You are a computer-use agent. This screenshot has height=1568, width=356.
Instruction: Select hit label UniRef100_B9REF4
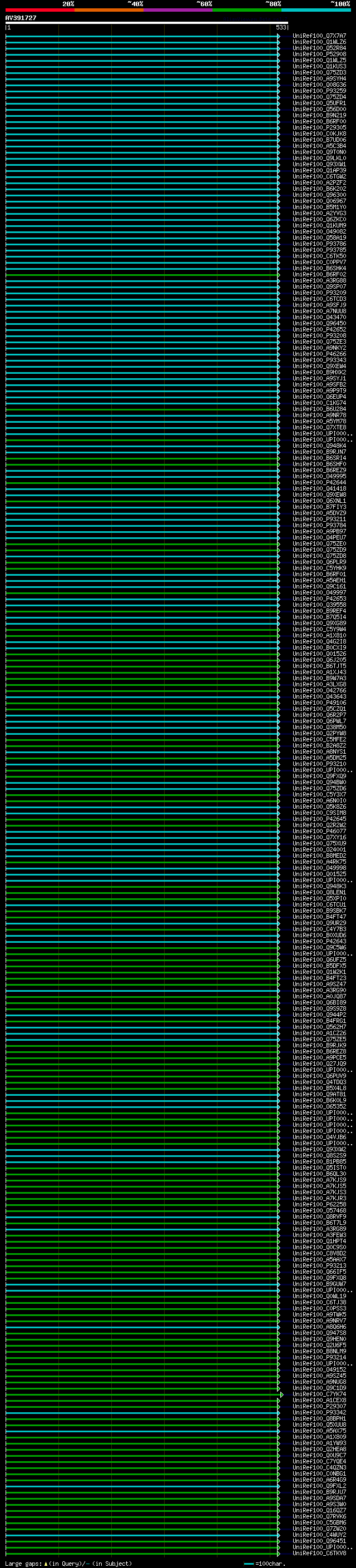tap(319, 611)
